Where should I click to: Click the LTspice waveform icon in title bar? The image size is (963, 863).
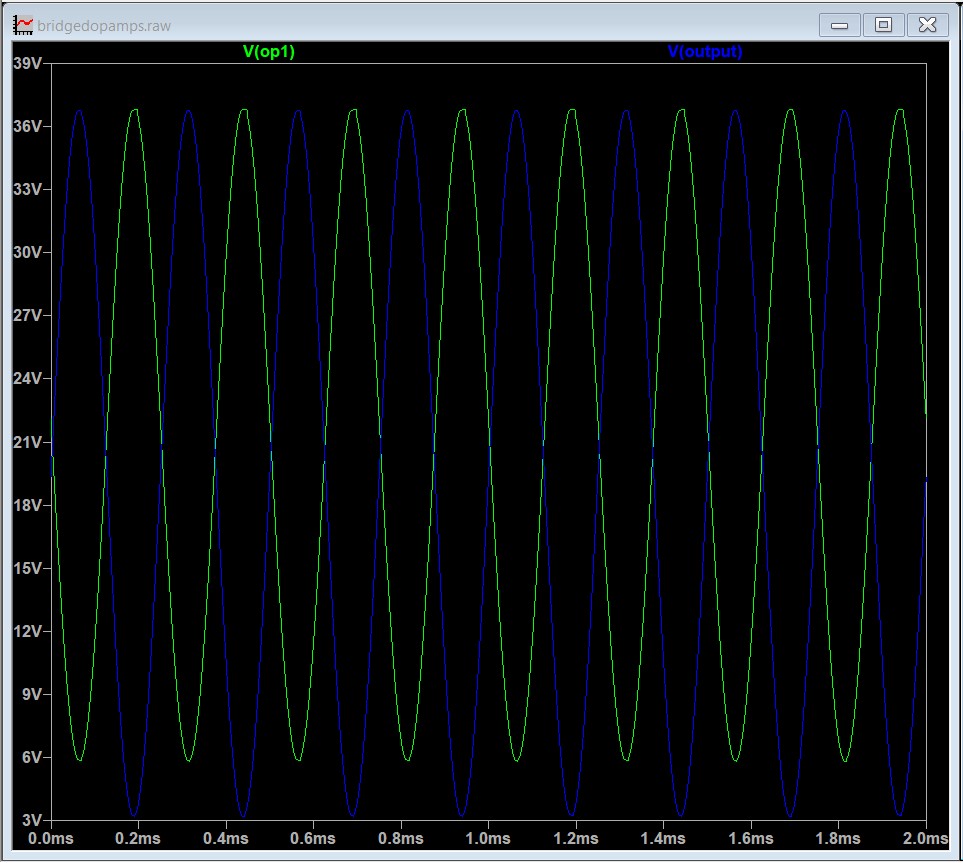pyautogui.click(x=23, y=25)
